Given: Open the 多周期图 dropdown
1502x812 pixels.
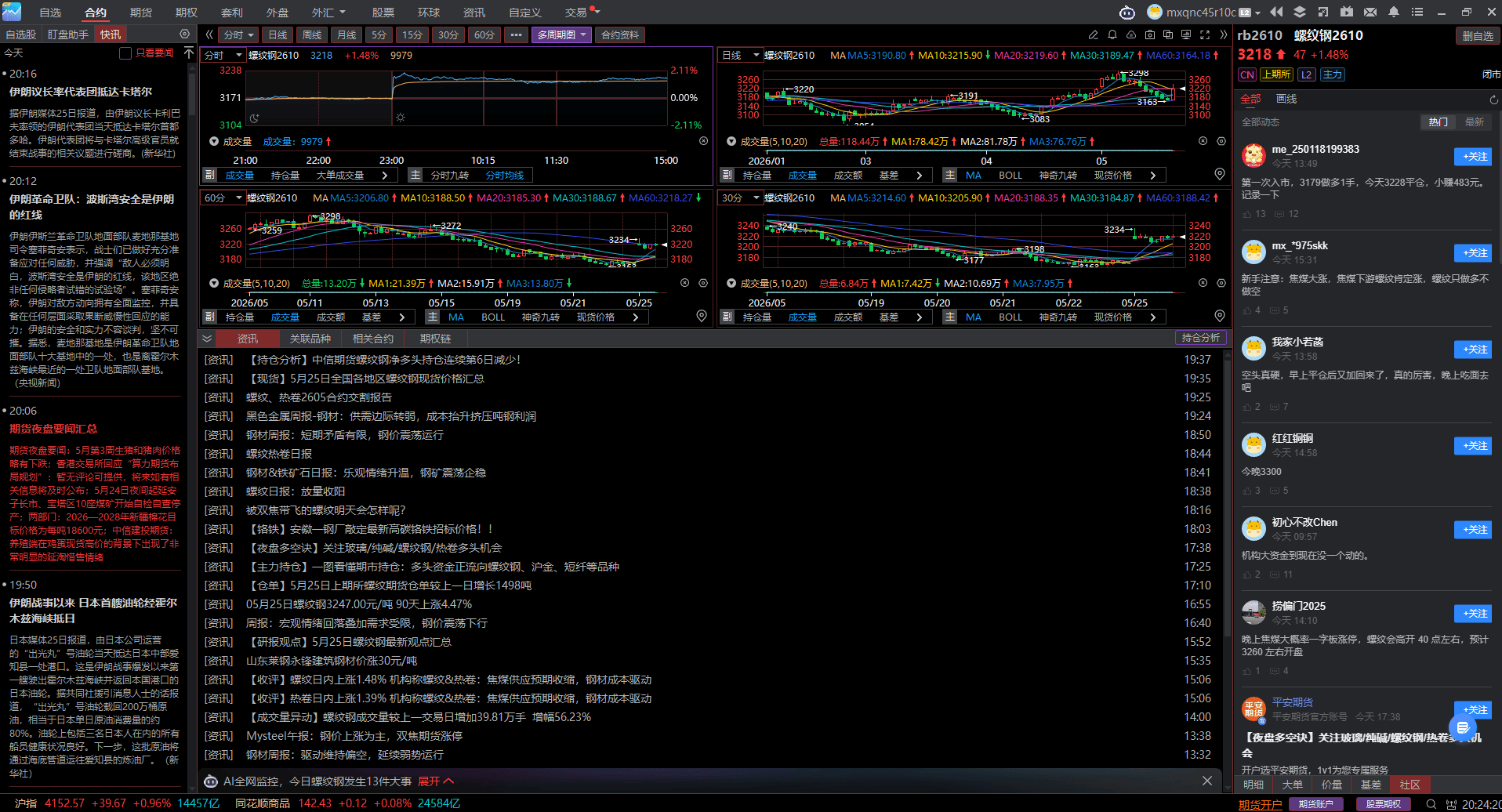Looking at the screenshot, I should point(561,34).
